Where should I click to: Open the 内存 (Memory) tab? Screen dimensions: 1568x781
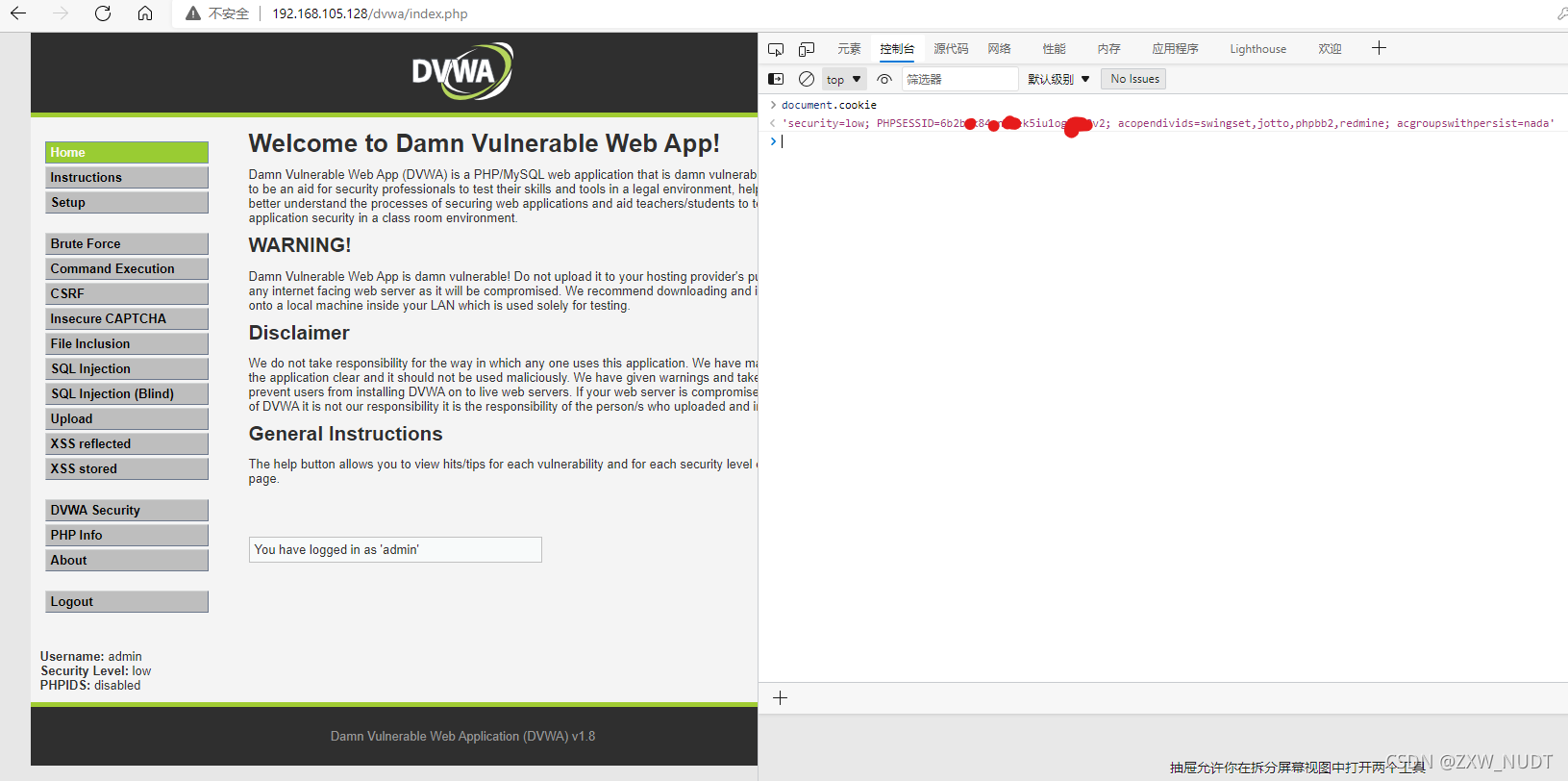click(1108, 49)
